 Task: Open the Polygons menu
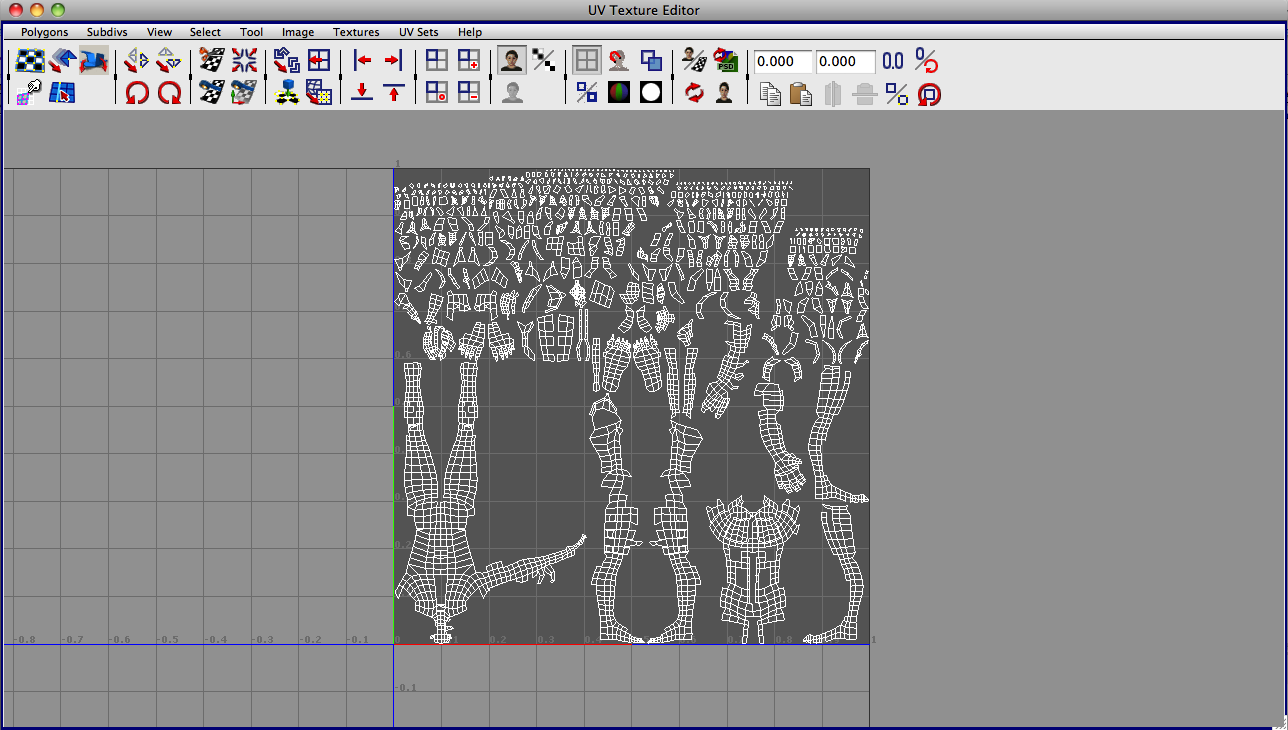pyautogui.click(x=43, y=31)
